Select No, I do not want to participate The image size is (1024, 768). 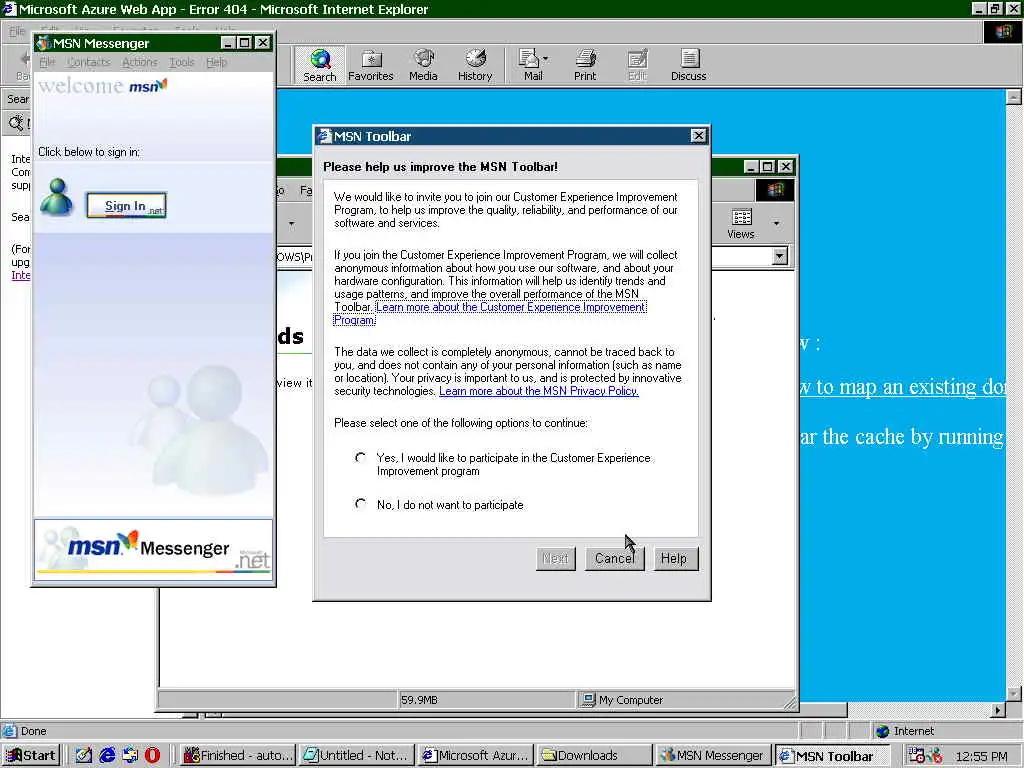360,504
